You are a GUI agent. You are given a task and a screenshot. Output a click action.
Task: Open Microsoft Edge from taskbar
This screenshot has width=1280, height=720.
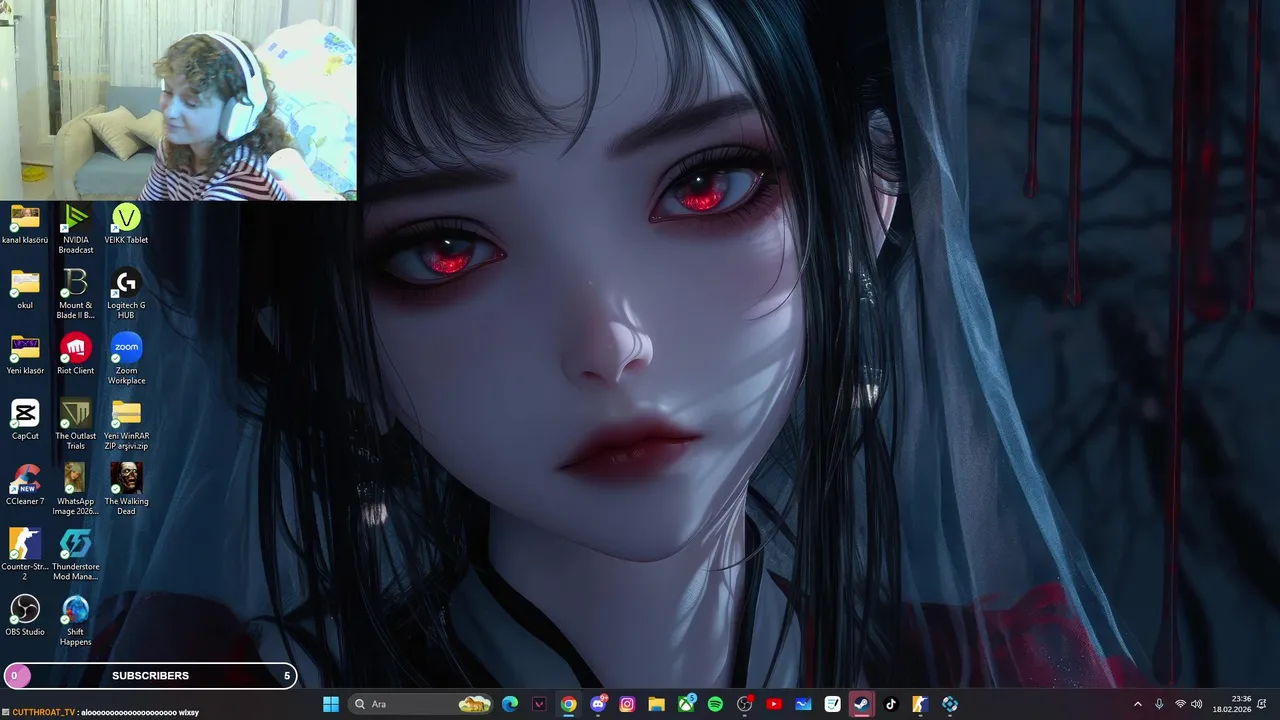tap(510, 704)
